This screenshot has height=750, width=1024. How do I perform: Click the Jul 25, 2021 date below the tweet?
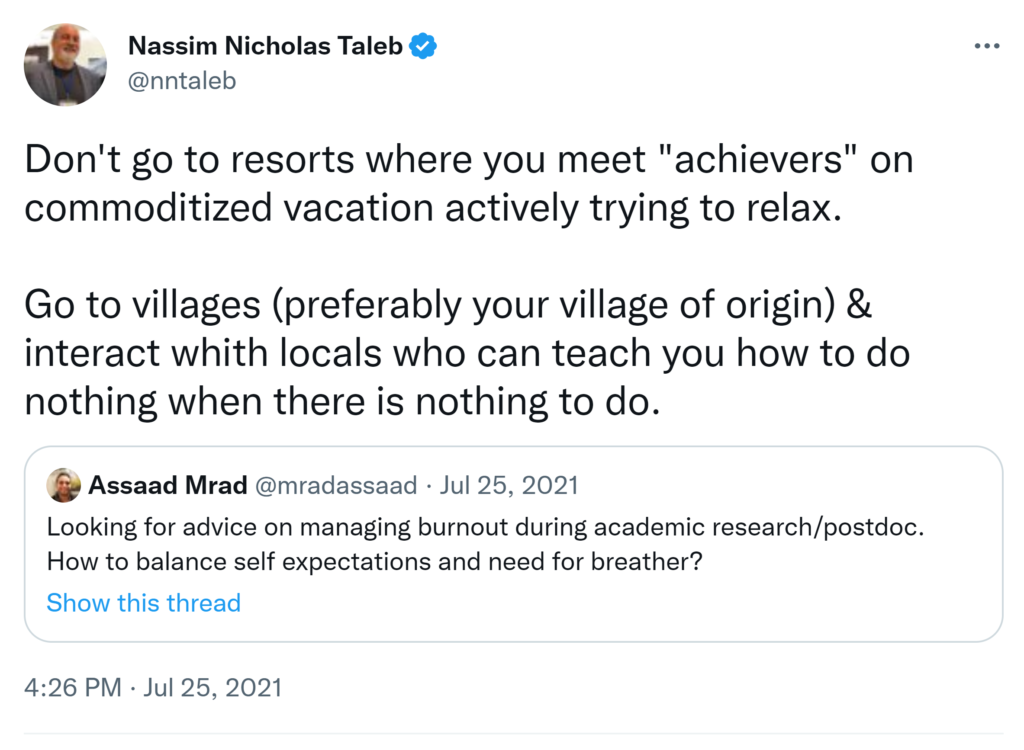click(x=214, y=688)
